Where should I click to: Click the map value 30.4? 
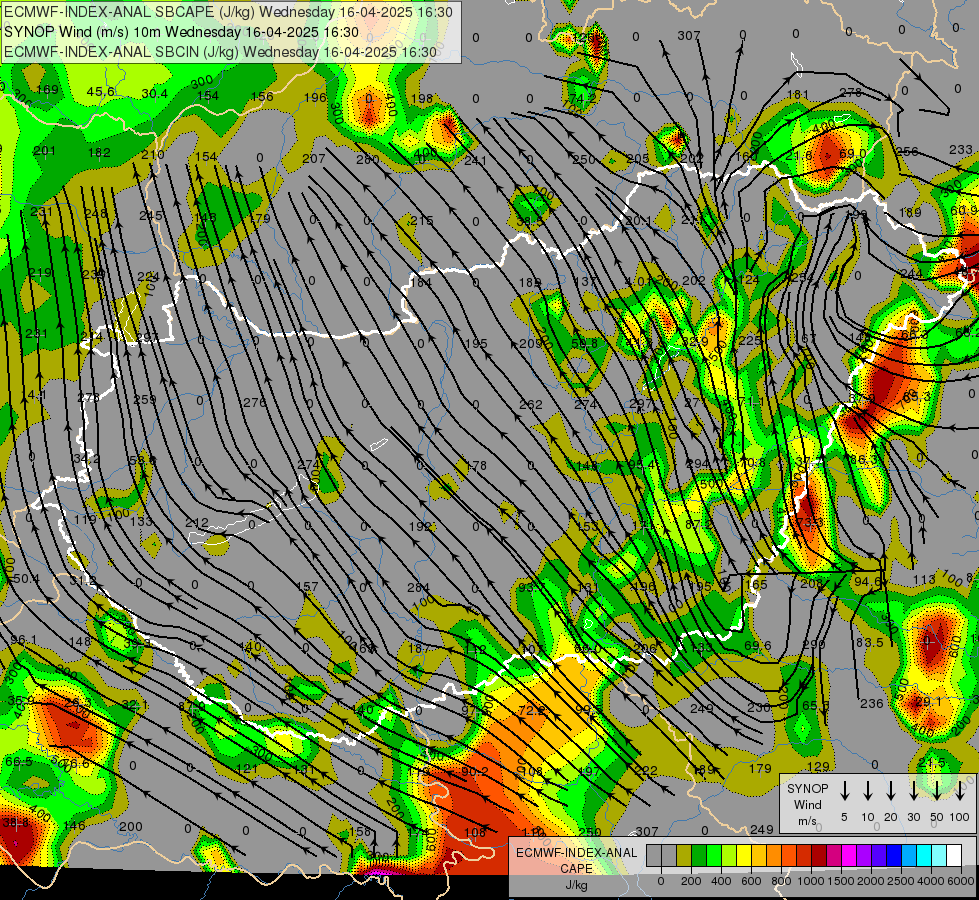tap(154, 94)
